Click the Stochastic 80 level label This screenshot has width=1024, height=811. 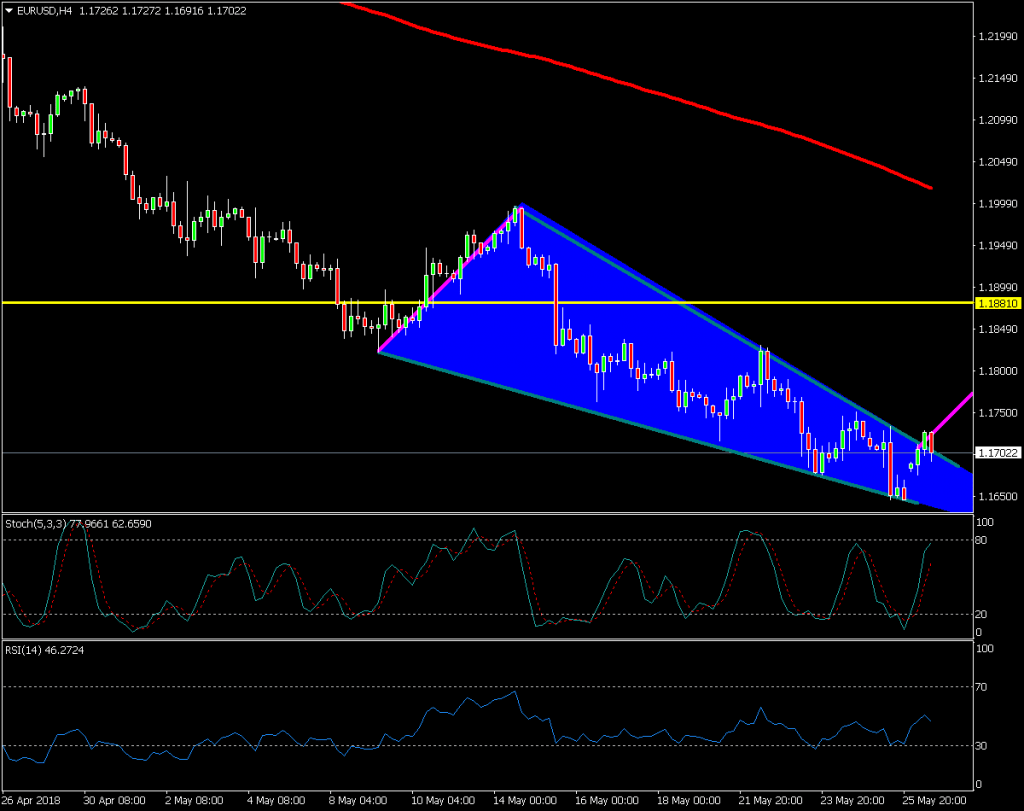point(982,540)
